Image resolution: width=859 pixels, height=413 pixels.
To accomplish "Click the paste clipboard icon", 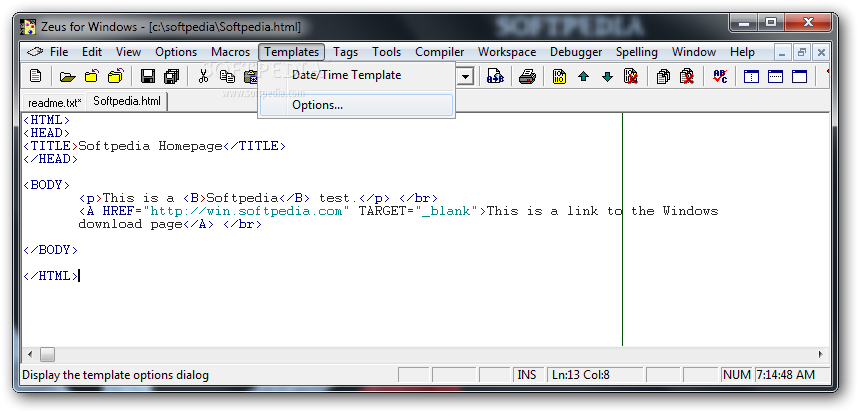I will [x=250, y=76].
